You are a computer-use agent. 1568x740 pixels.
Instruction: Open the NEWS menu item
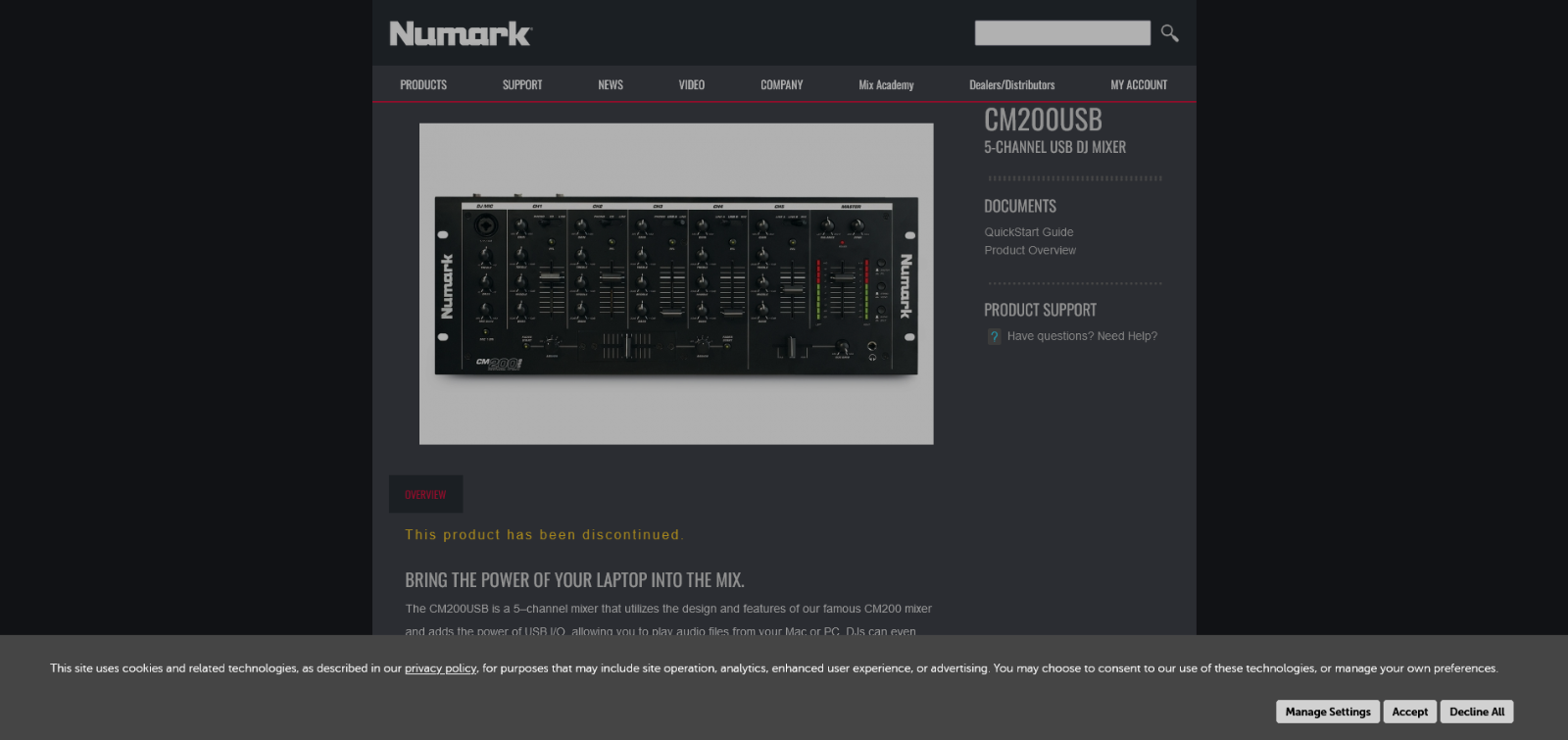click(611, 85)
